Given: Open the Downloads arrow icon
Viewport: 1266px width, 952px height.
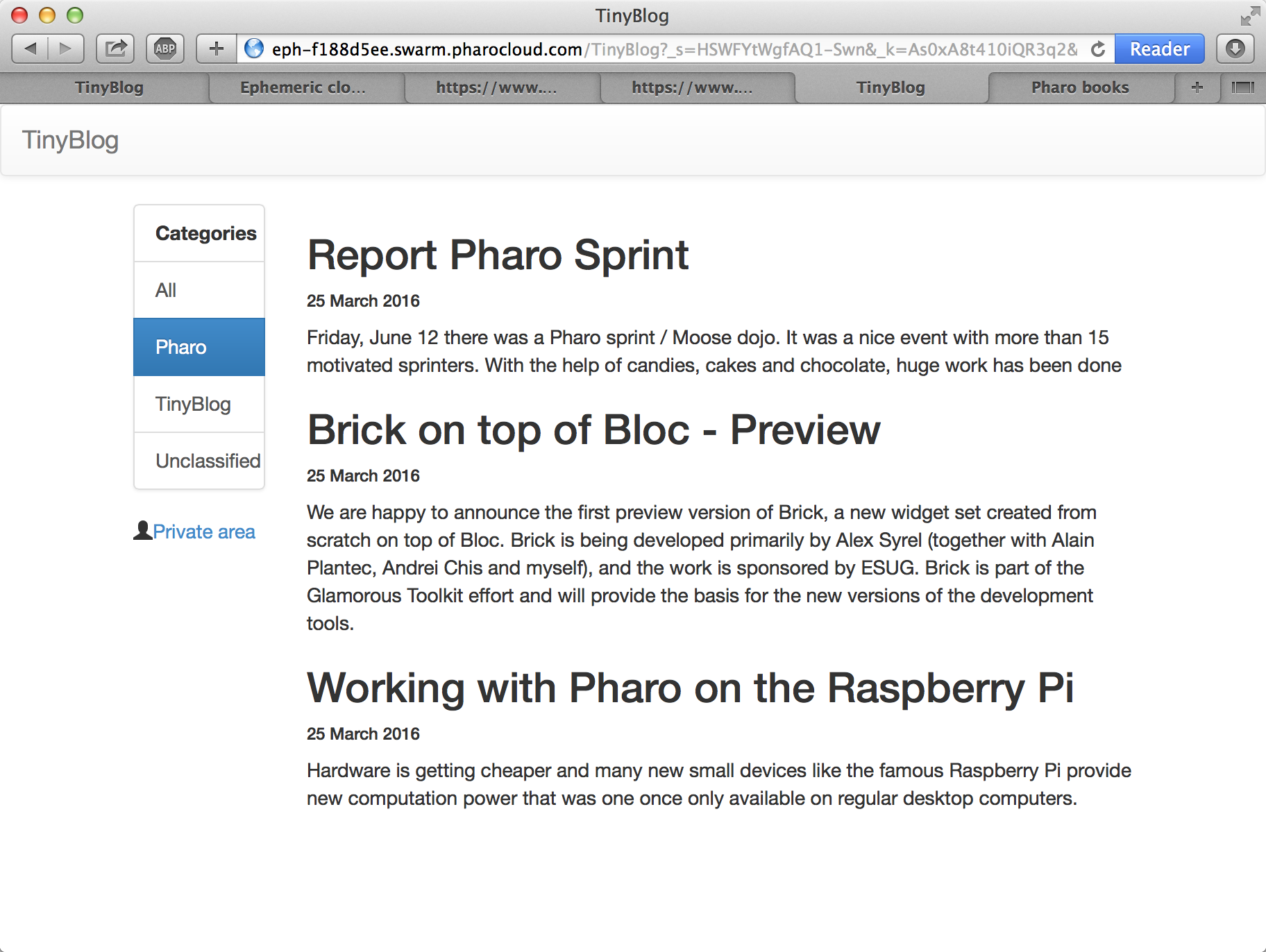Looking at the screenshot, I should click(1235, 49).
